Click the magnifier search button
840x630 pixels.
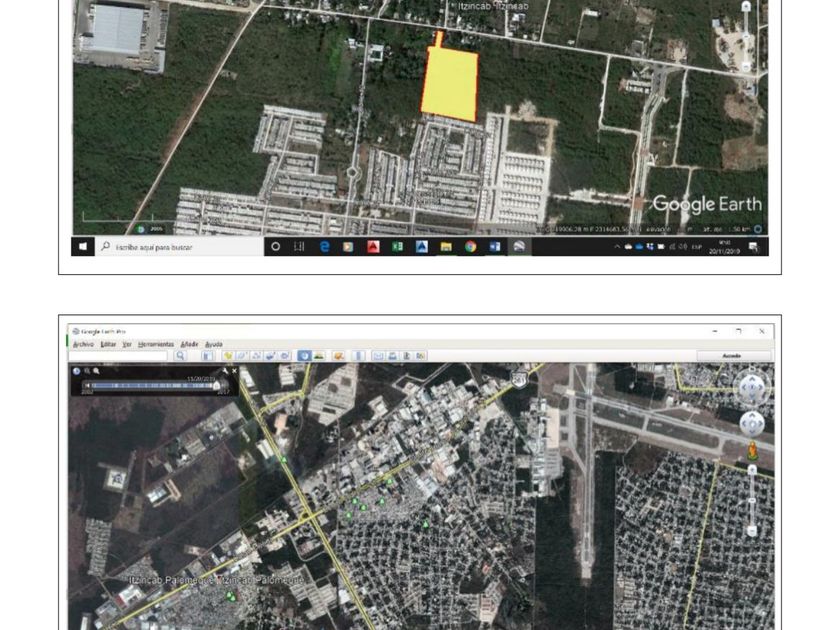click(181, 355)
